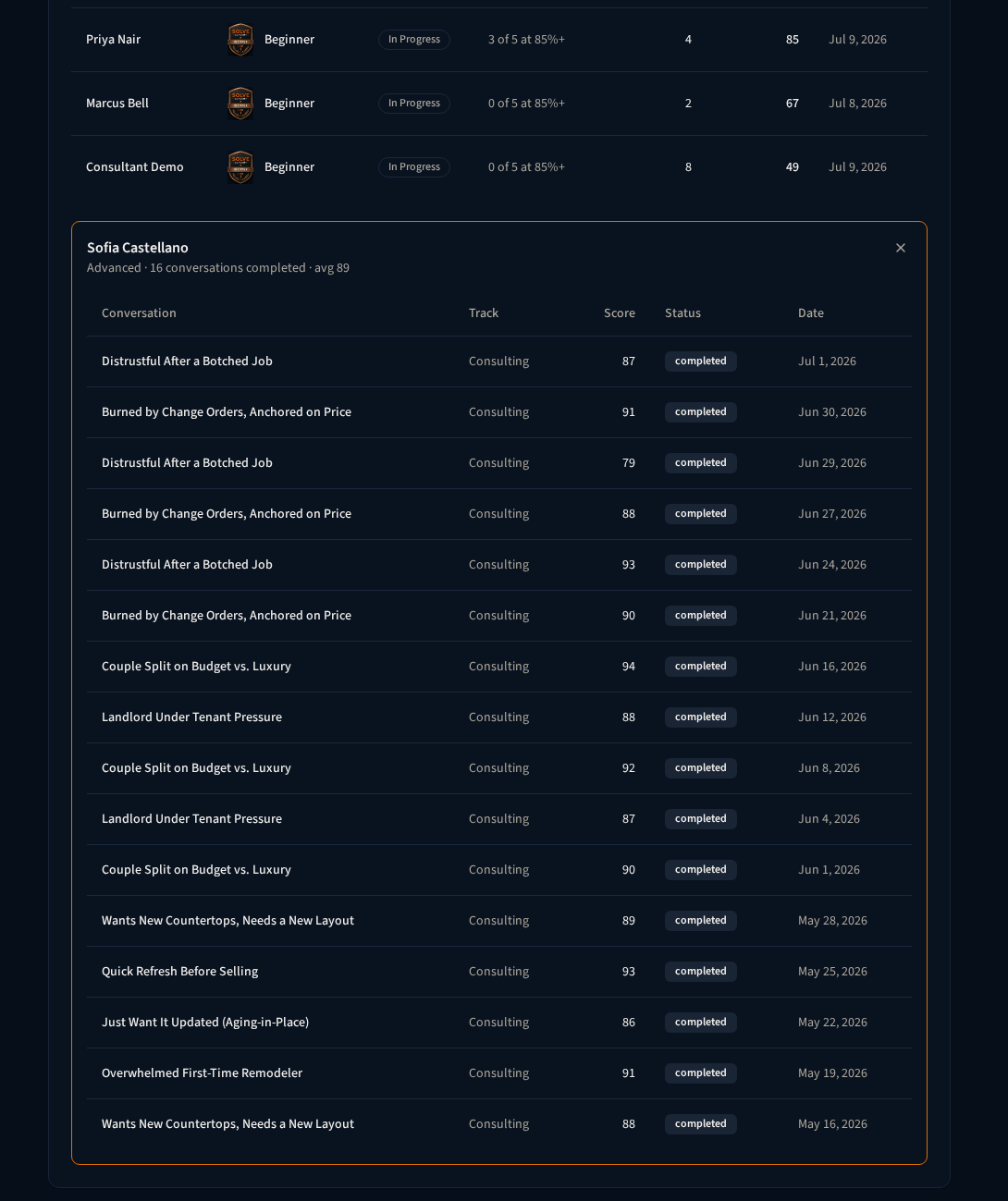Select the Couple Split on Budget row dated Jun 16
The width and height of the screenshot is (1008, 1201).
(499, 667)
